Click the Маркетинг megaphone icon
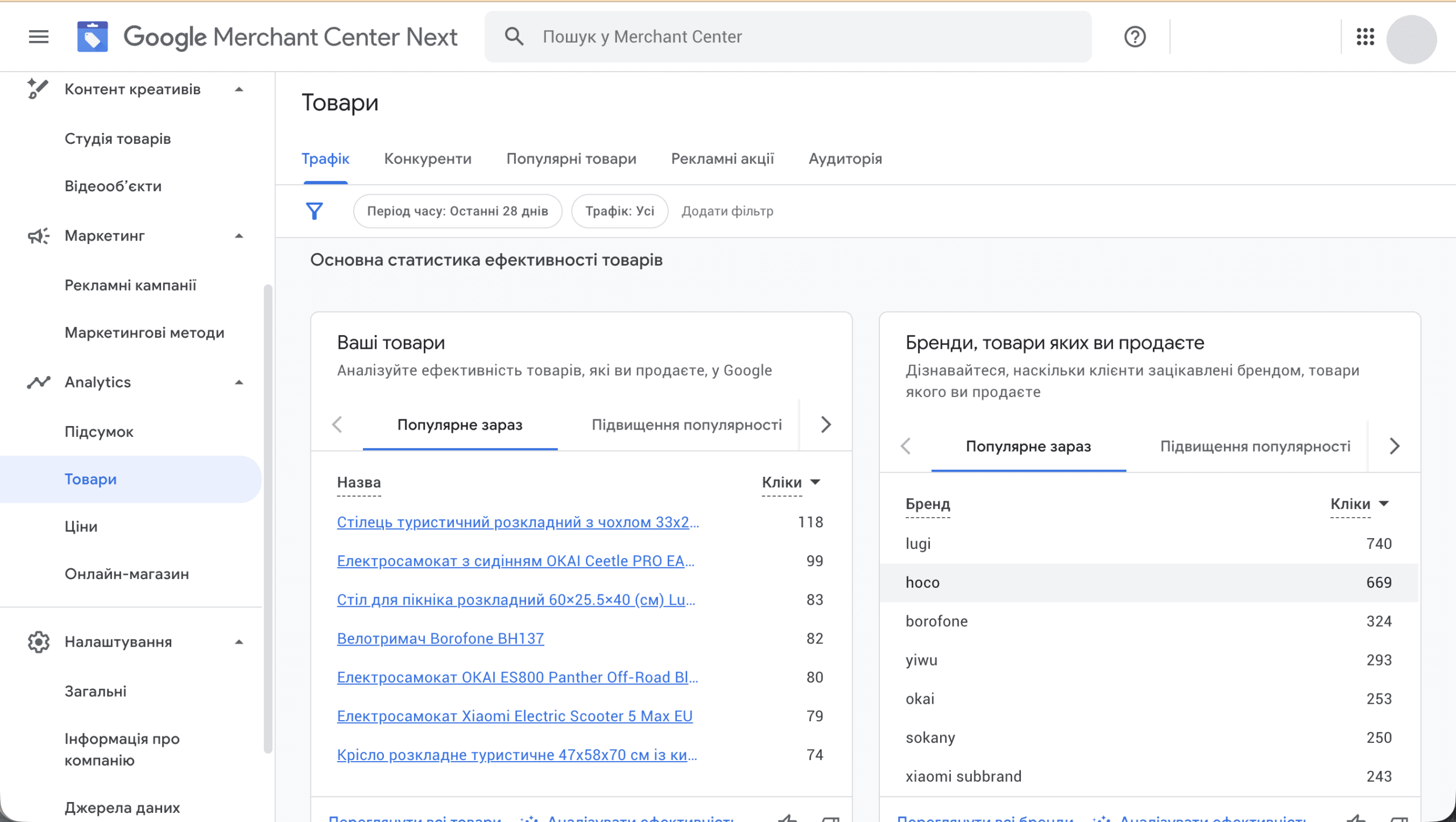 39,236
